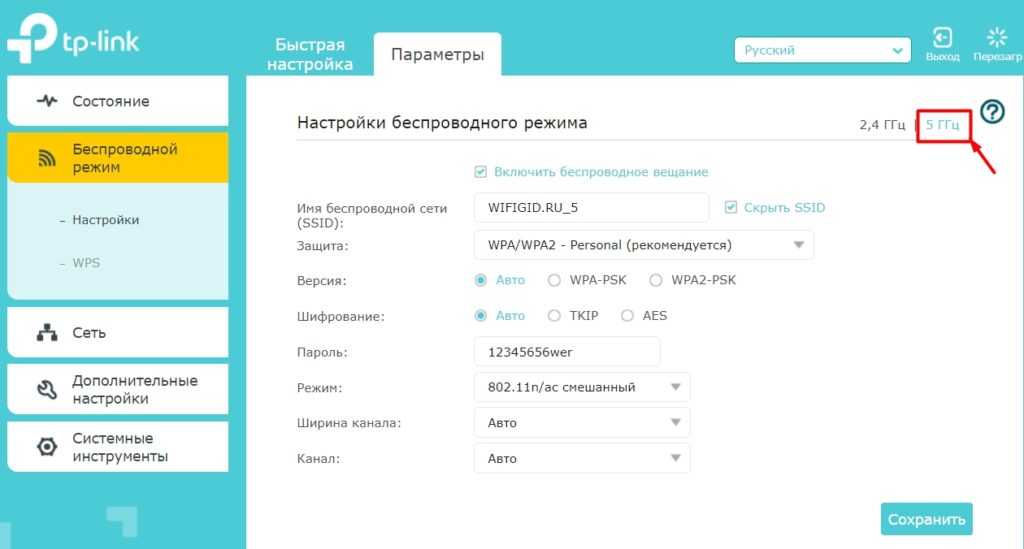Select the Настройки submenu entry
The width and height of the screenshot is (1024, 549).
pyautogui.click(x=105, y=220)
